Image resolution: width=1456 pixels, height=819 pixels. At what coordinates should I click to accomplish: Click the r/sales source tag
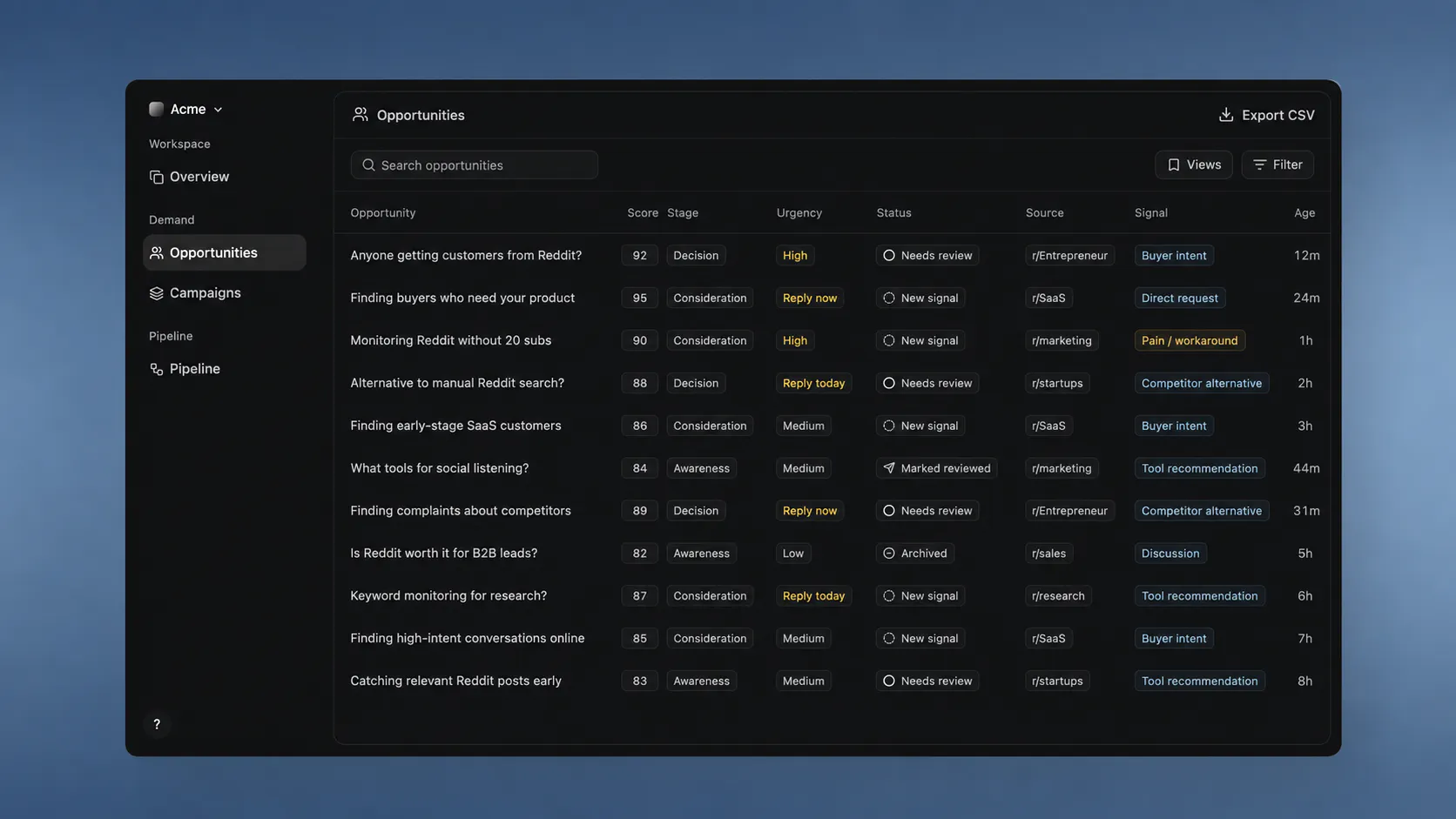(1048, 554)
